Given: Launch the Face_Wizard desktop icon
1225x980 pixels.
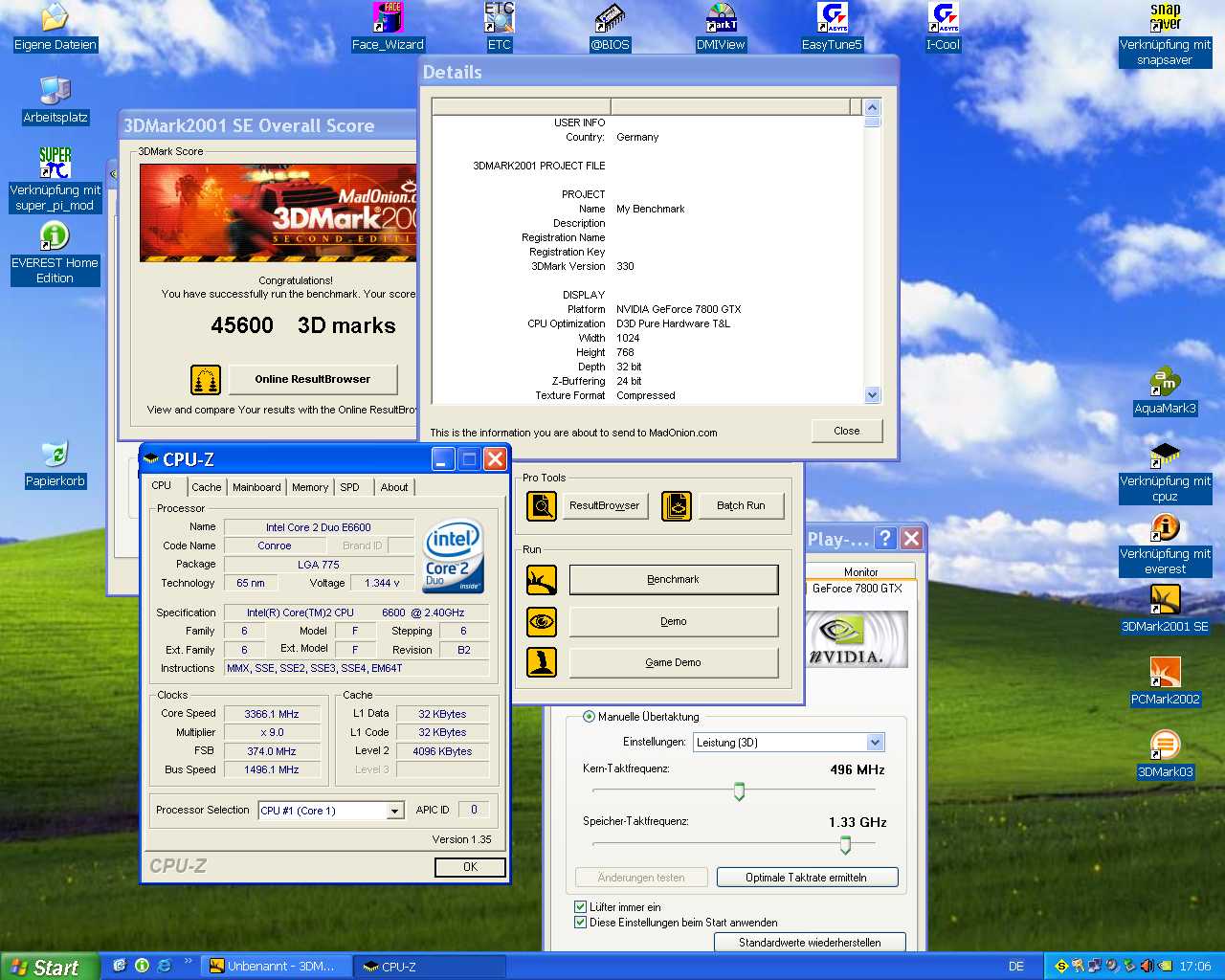Looking at the screenshot, I should tap(388, 27).
